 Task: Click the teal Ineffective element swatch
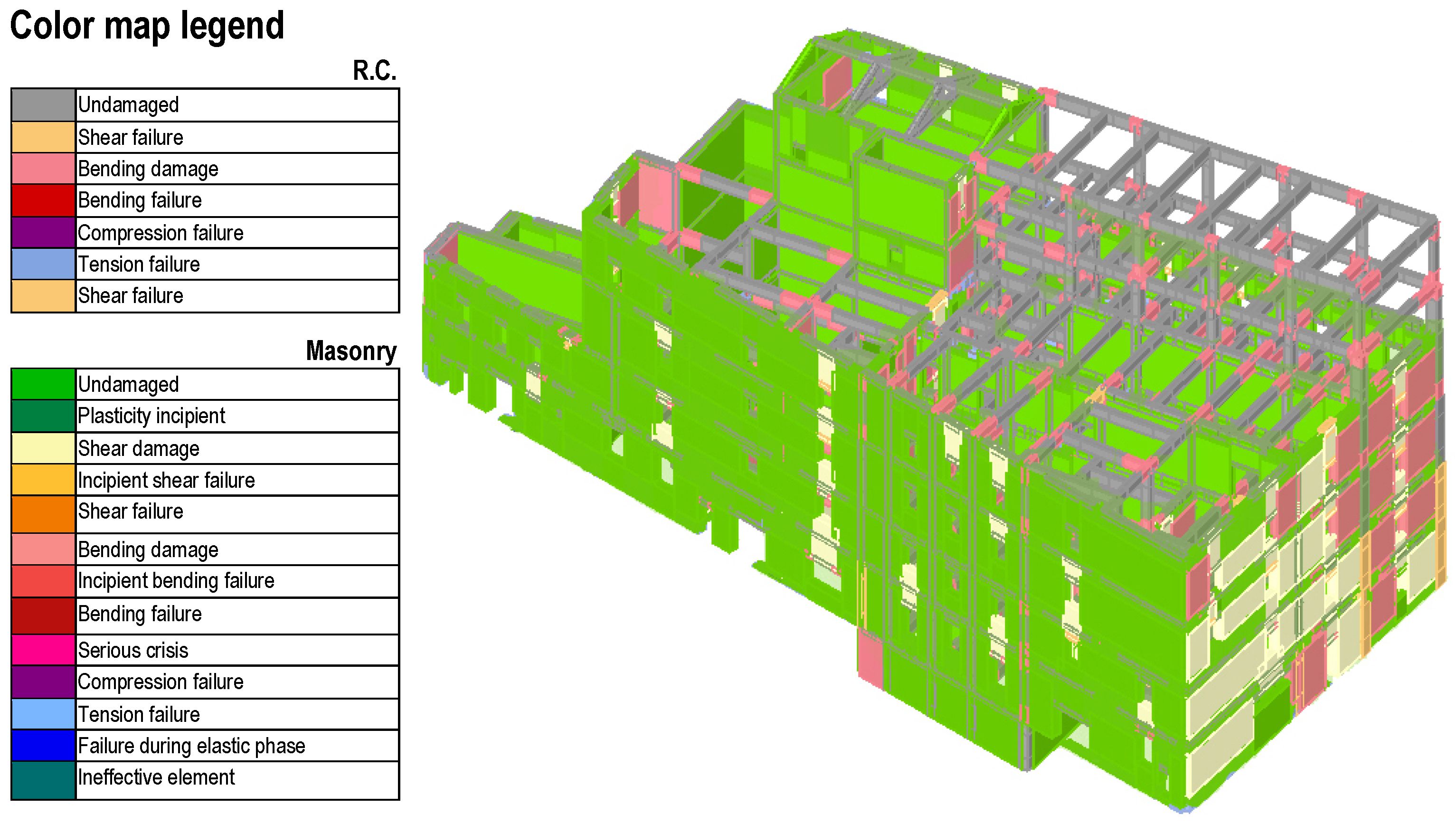43,780
